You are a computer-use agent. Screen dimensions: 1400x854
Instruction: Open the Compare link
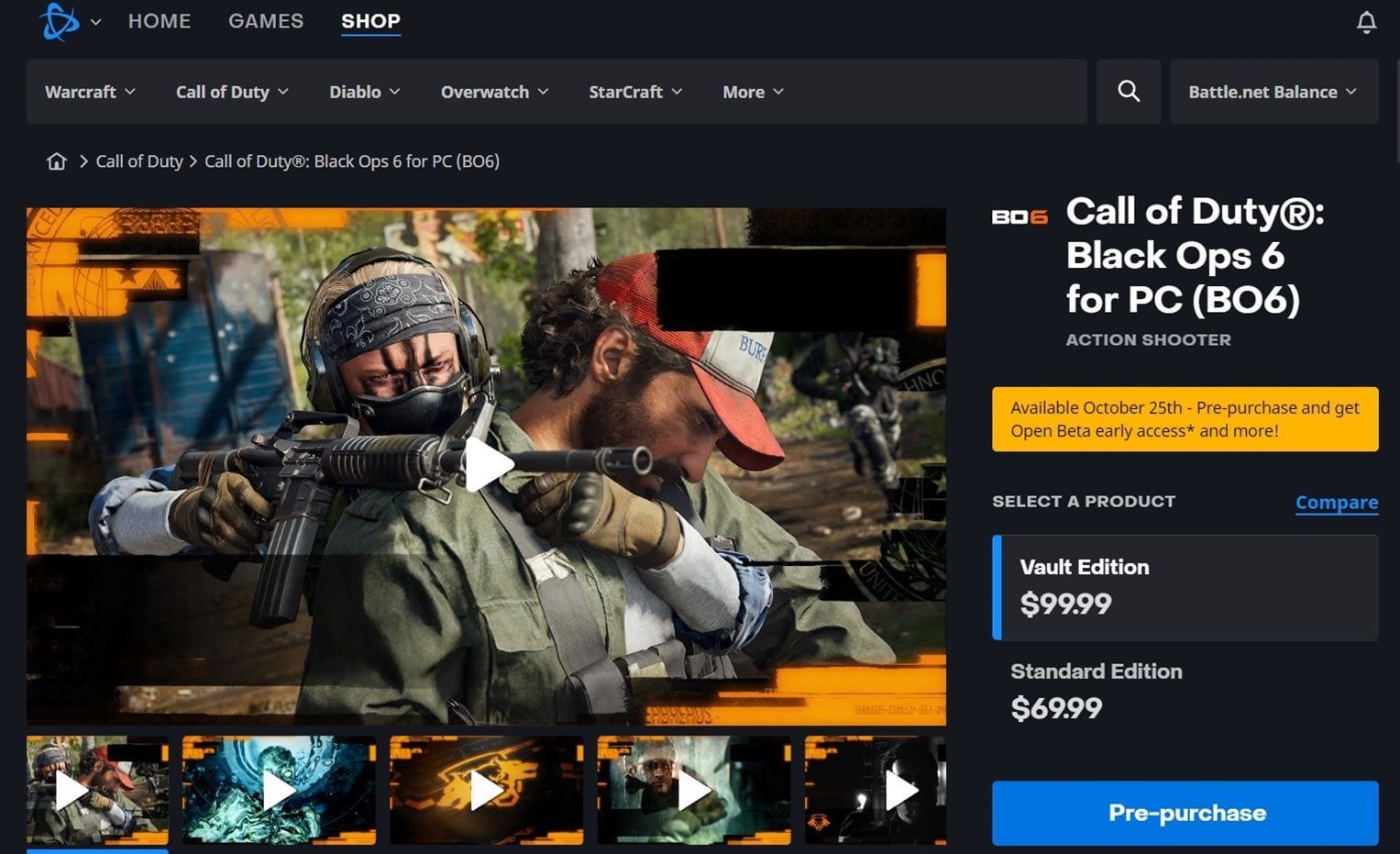[x=1336, y=502]
